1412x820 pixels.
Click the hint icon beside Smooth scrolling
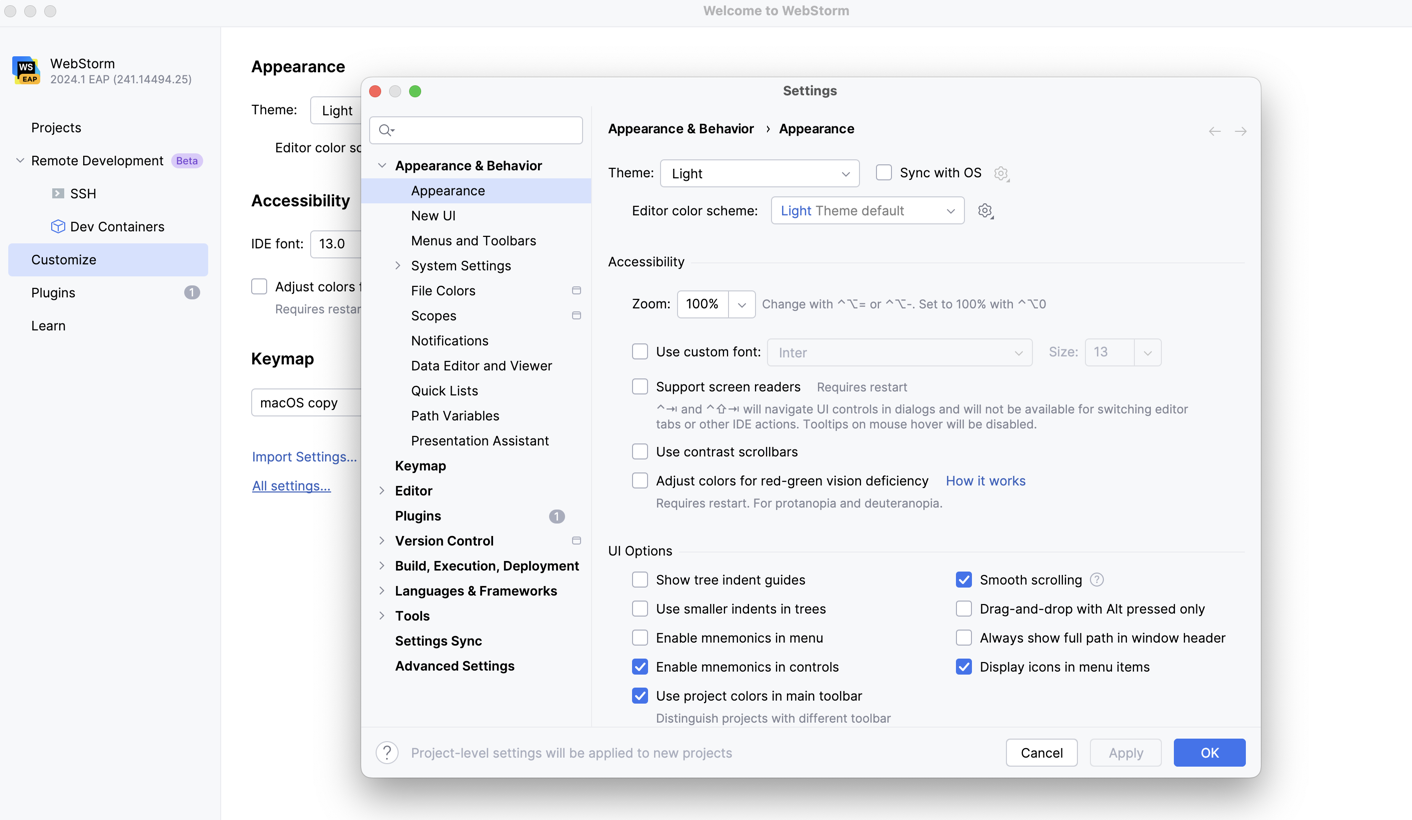coord(1097,579)
